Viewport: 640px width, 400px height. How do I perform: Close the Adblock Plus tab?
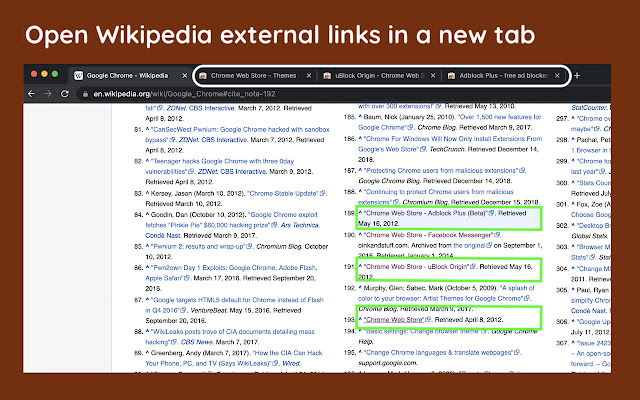point(557,76)
